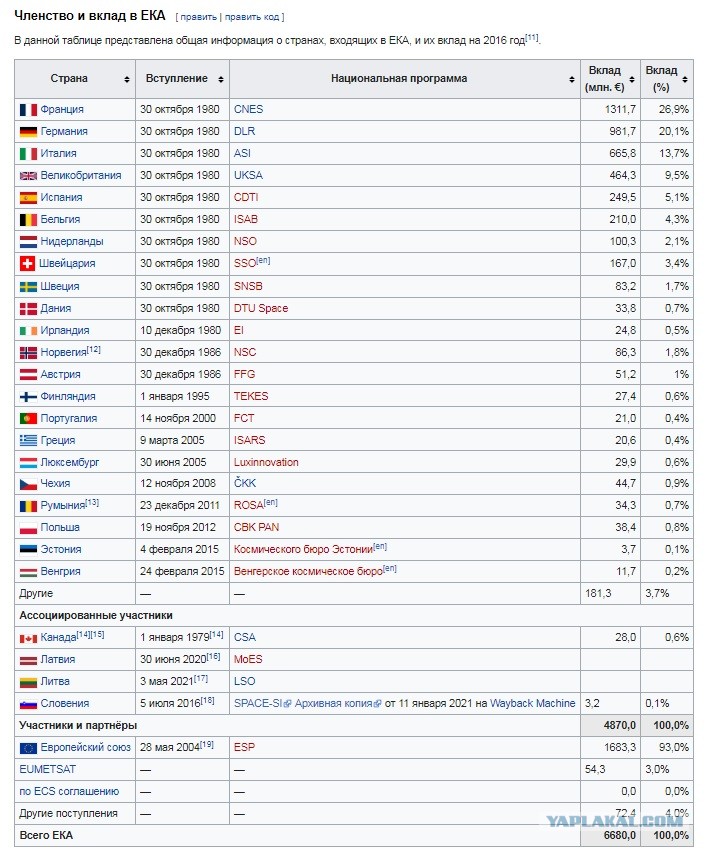
Task: Click the France flag icon
Action: (x=28, y=110)
